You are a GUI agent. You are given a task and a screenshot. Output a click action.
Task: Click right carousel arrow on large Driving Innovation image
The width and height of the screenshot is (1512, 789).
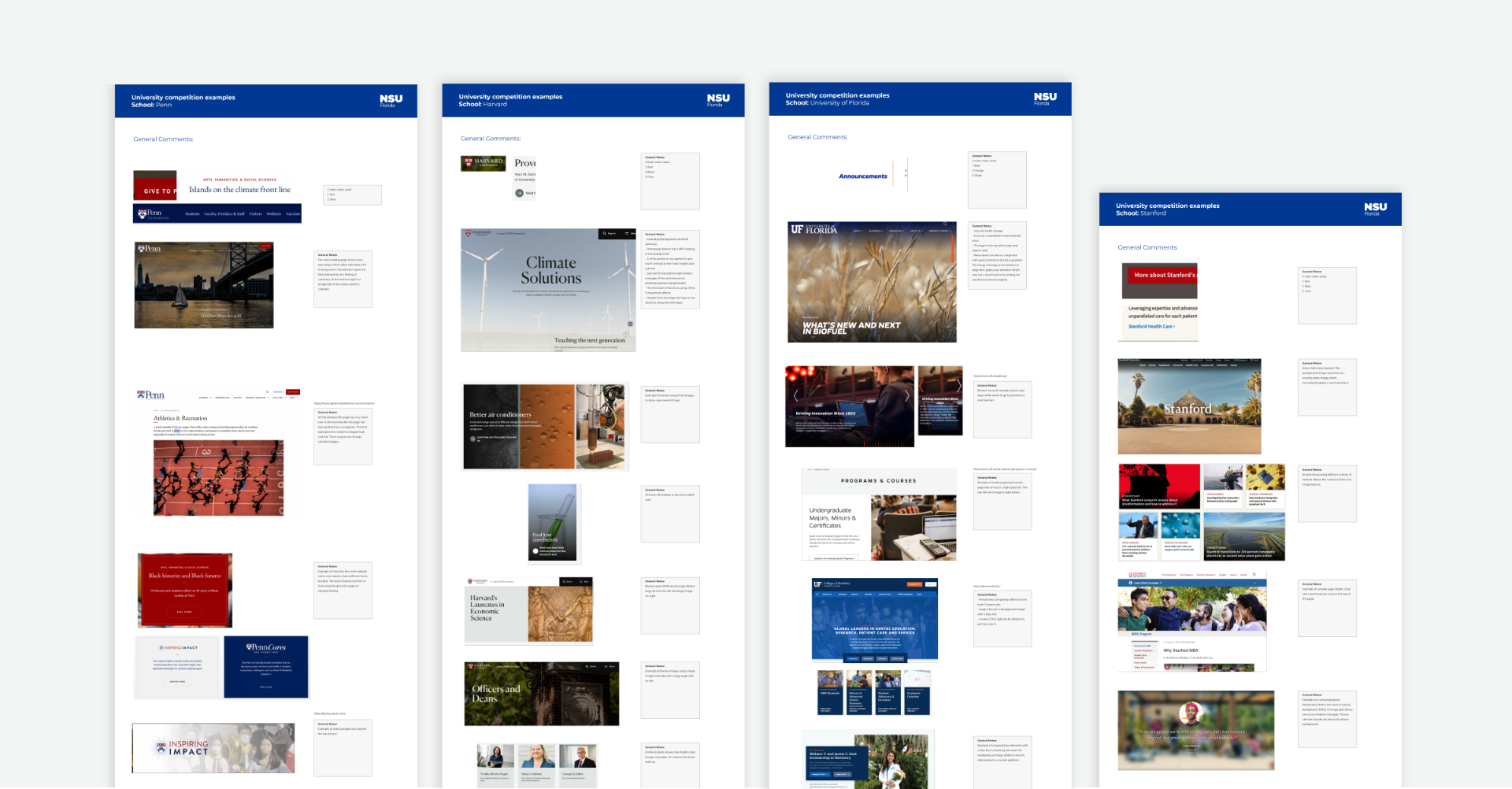[906, 395]
